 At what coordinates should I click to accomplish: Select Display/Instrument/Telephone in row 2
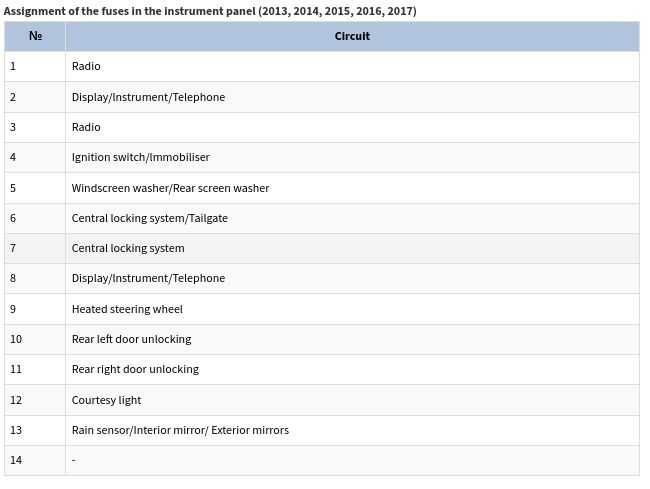pos(148,97)
